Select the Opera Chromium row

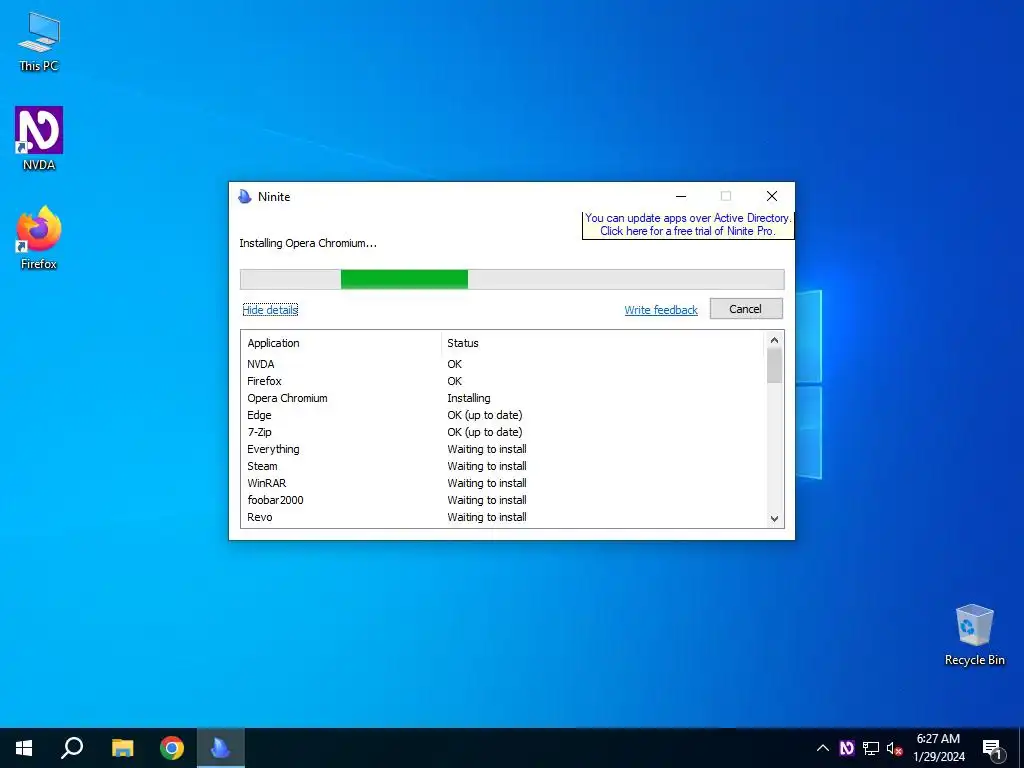click(503, 398)
